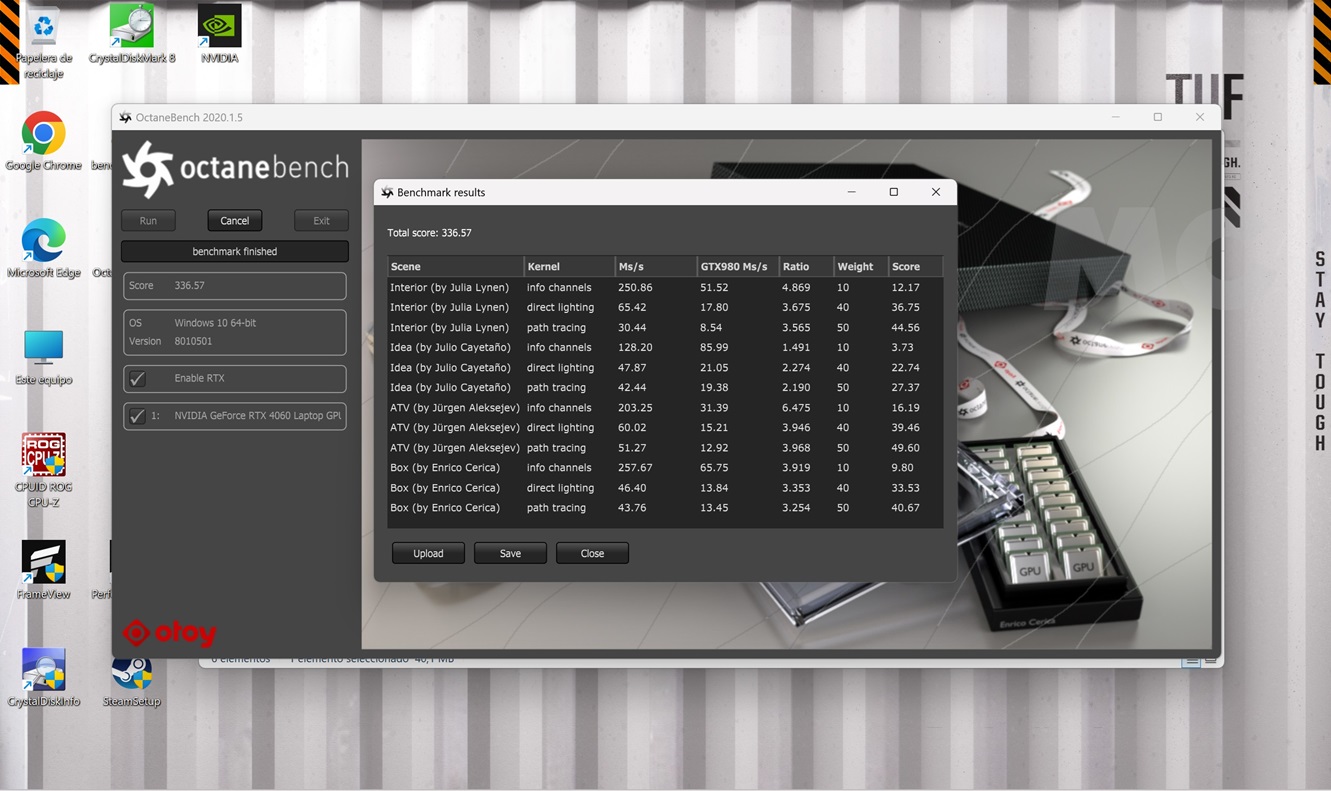Open the CrystalDiskMark 8 shortcut

(x=131, y=27)
